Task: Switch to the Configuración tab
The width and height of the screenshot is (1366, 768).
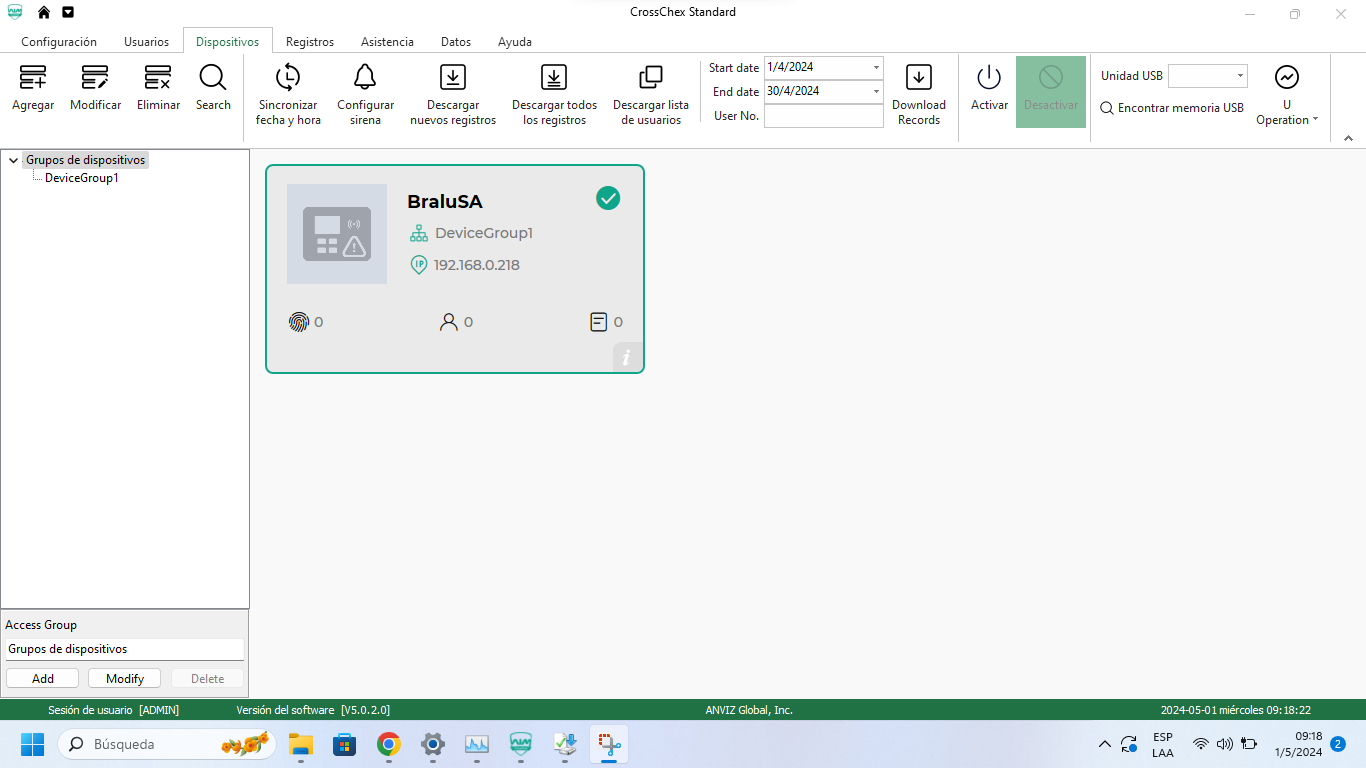Action: pyautogui.click(x=59, y=42)
